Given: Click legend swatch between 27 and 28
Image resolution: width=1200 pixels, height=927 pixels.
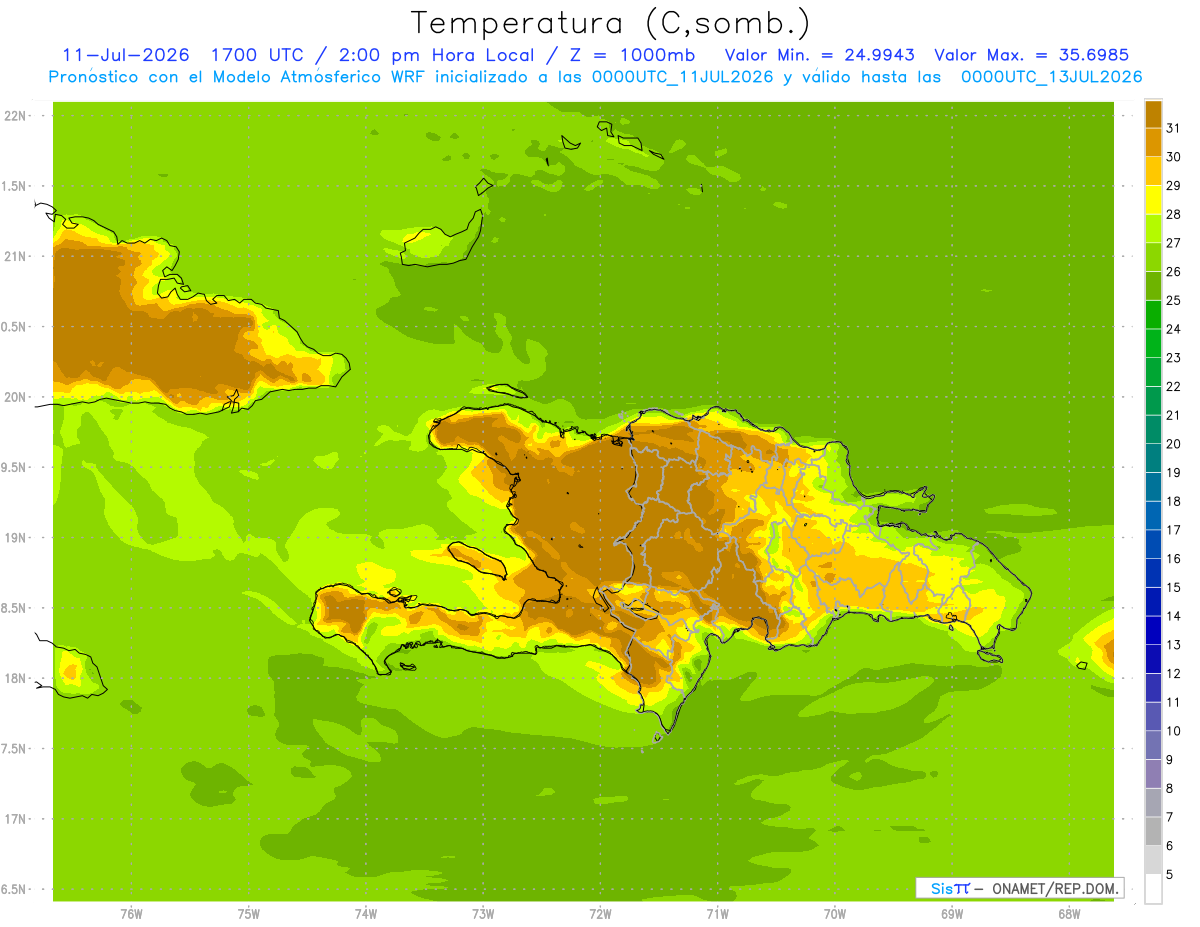Looking at the screenshot, I should (x=1153, y=228).
